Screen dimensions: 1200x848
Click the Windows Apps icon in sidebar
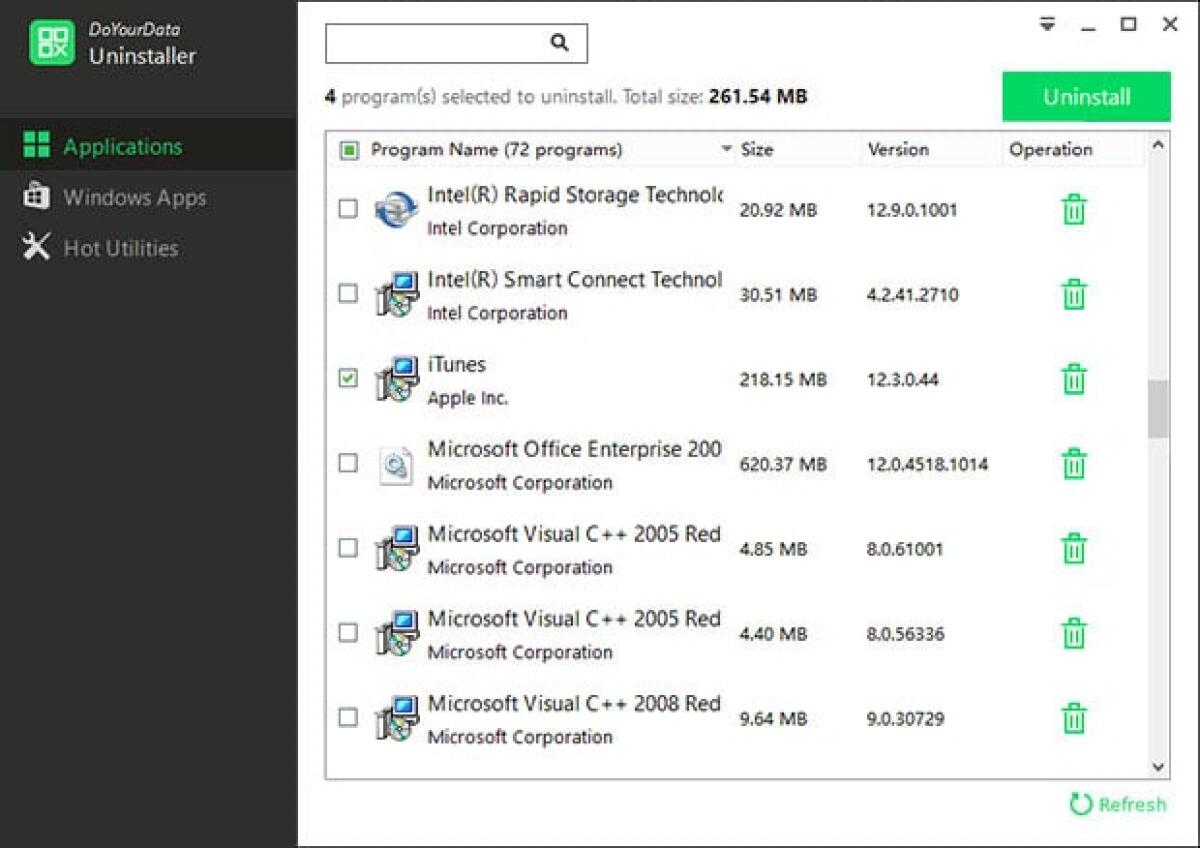coord(36,197)
